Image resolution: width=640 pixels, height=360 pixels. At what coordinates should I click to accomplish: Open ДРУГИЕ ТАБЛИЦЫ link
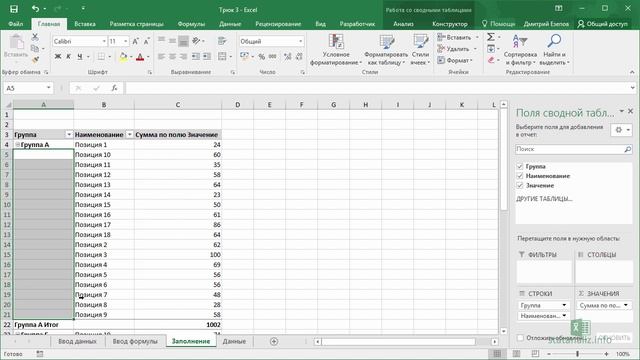point(544,199)
